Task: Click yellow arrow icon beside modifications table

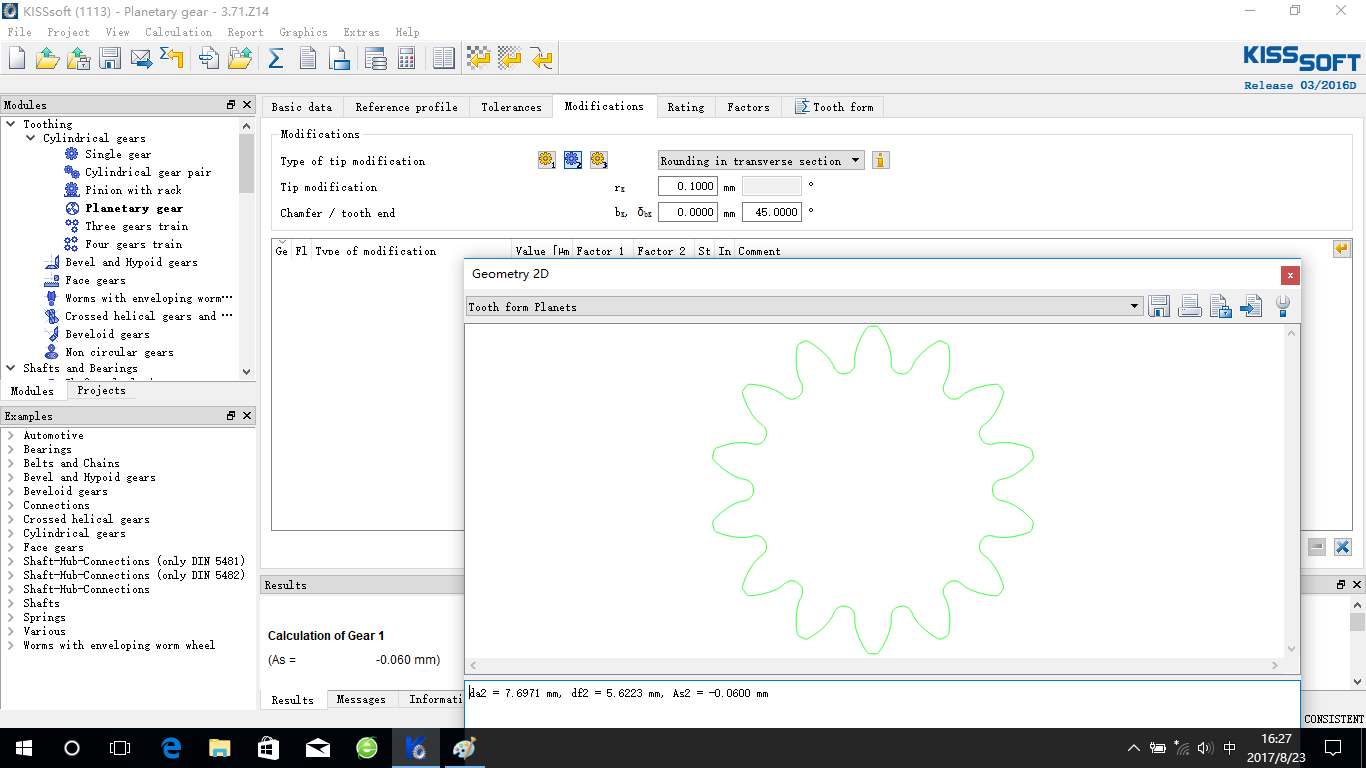Action: point(1342,249)
